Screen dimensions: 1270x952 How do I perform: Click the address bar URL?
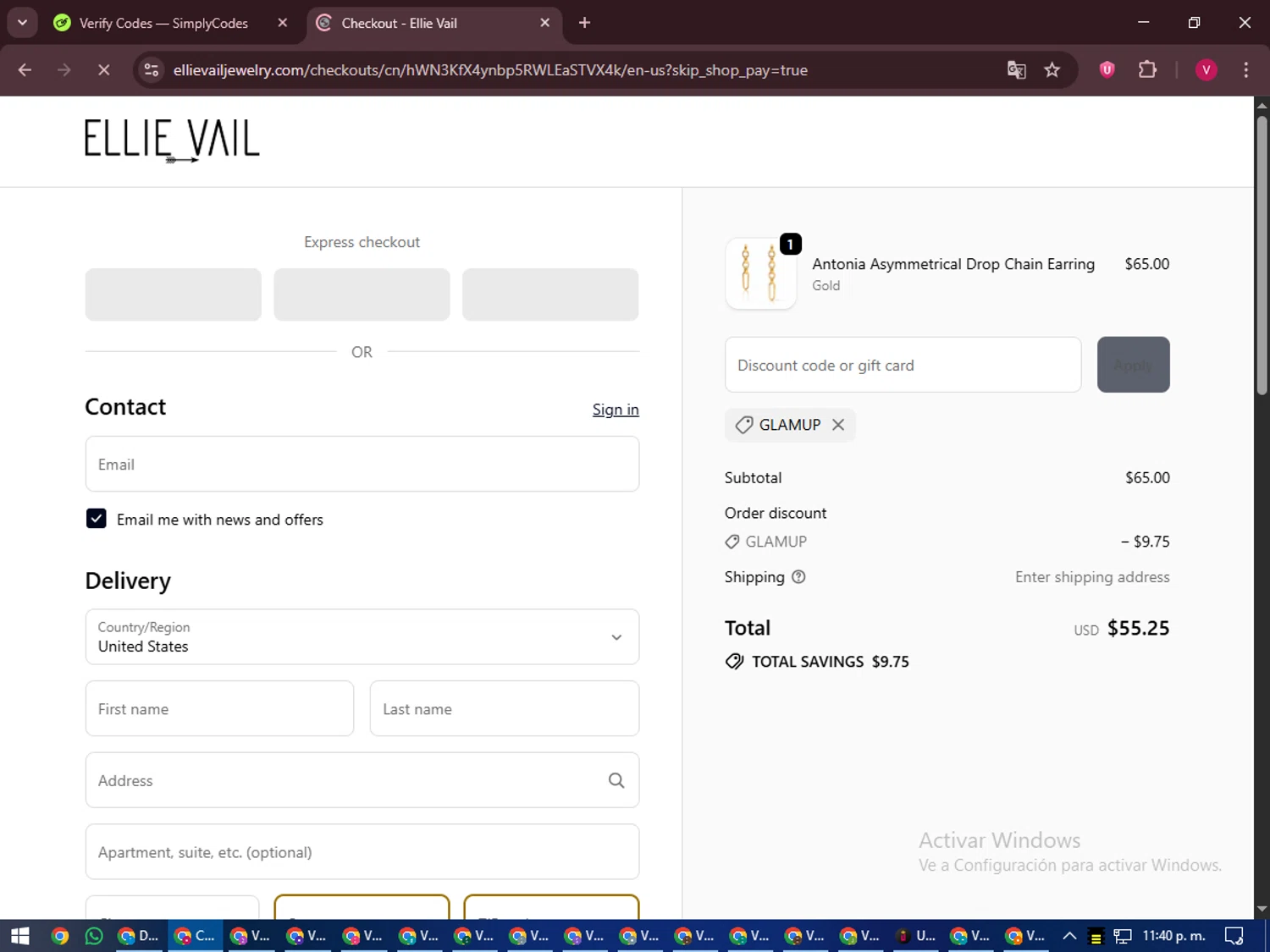click(490, 70)
